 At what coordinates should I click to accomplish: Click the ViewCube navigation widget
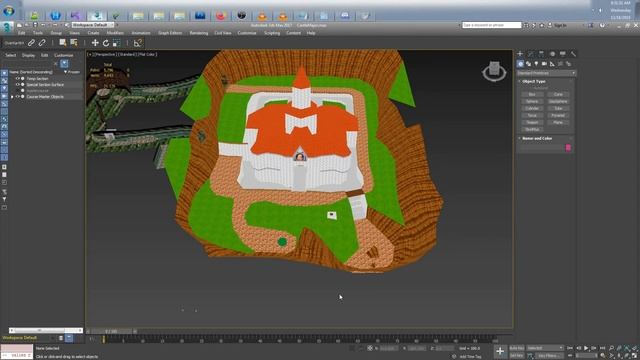tap(494, 71)
